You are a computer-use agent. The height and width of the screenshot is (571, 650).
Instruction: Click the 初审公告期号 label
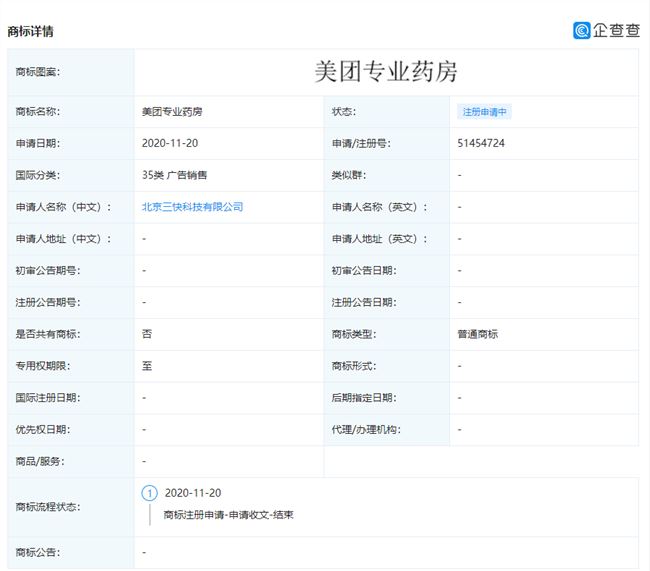[x=48, y=270]
